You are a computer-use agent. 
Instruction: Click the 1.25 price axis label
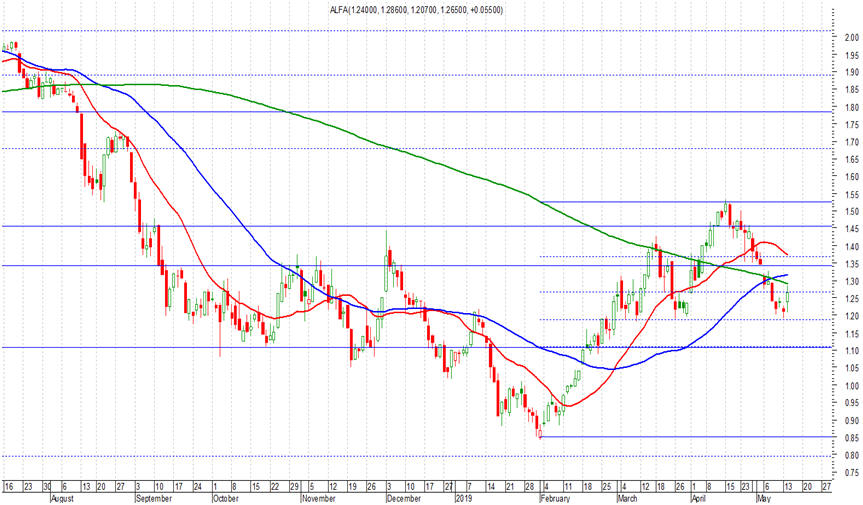[x=852, y=299]
